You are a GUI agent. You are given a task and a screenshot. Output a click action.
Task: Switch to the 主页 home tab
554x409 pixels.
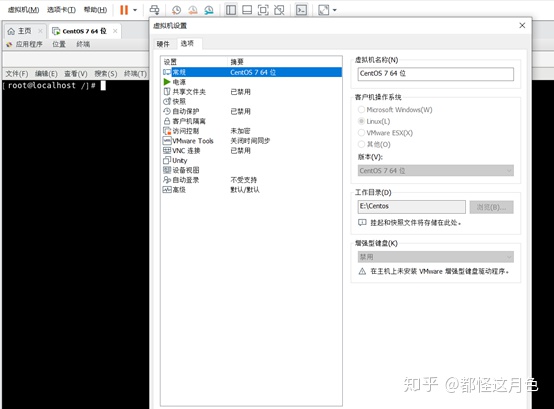tap(24, 31)
